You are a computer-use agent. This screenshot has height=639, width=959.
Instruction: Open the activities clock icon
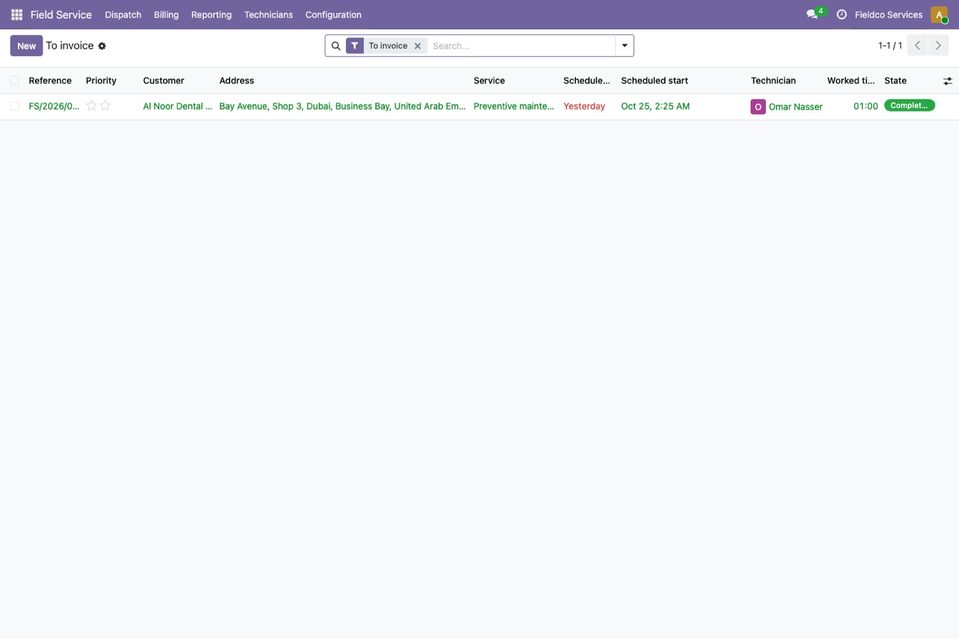(x=842, y=15)
